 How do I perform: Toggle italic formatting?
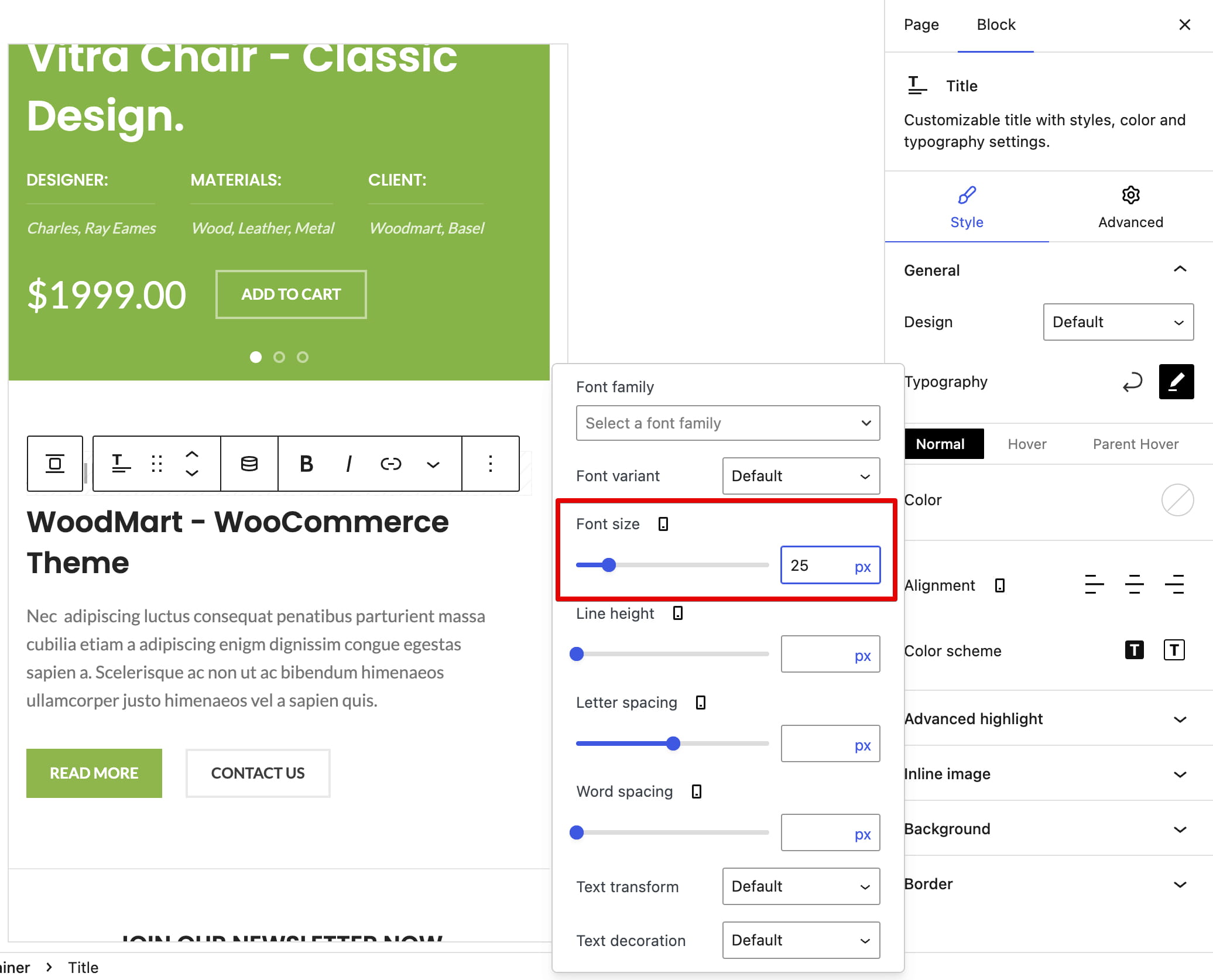click(349, 464)
